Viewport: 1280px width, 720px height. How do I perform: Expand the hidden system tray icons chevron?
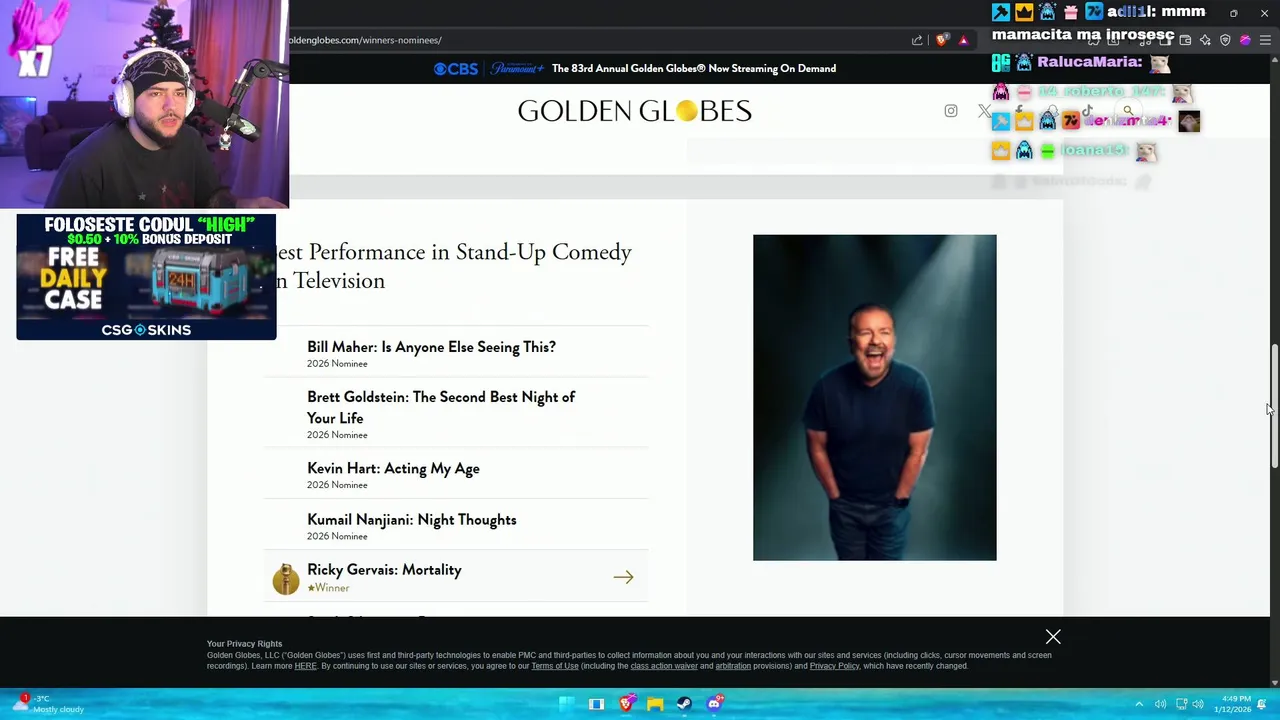[1139, 704]
